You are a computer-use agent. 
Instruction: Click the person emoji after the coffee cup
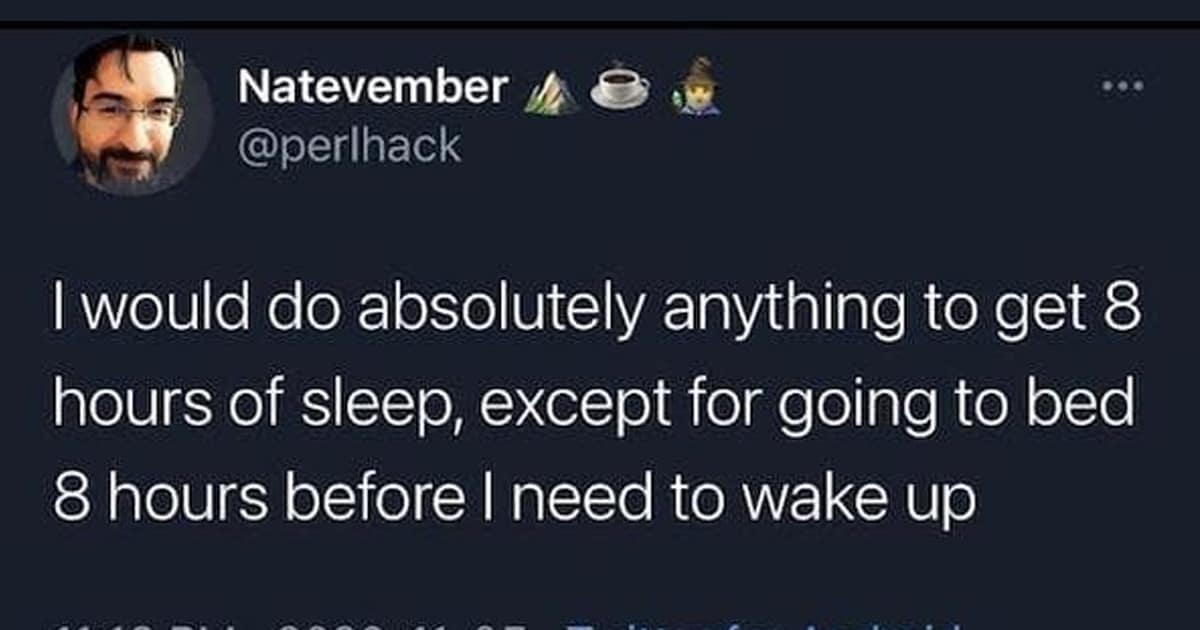[693, 87]
